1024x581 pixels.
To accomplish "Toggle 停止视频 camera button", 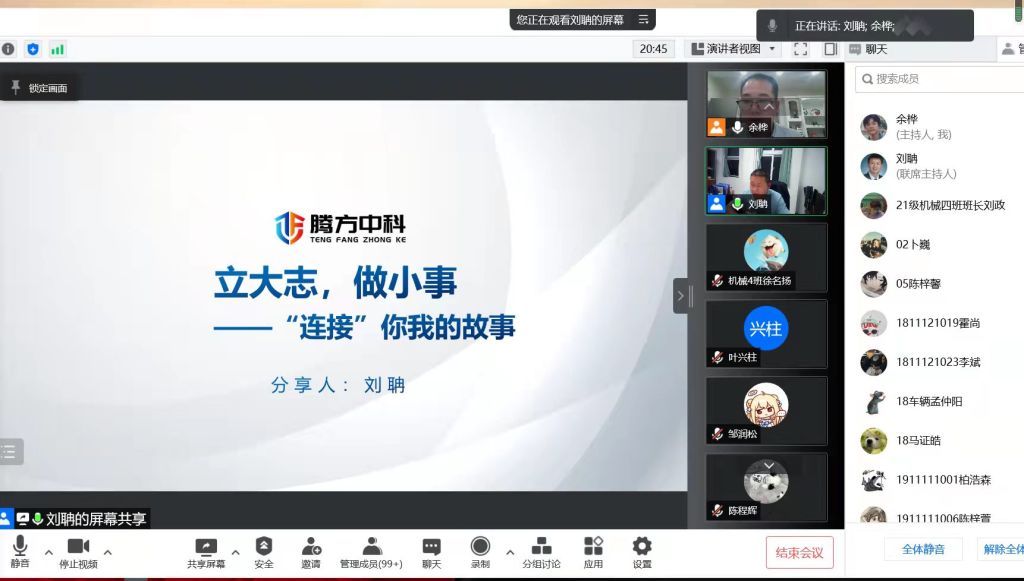I will click(78, 546).
